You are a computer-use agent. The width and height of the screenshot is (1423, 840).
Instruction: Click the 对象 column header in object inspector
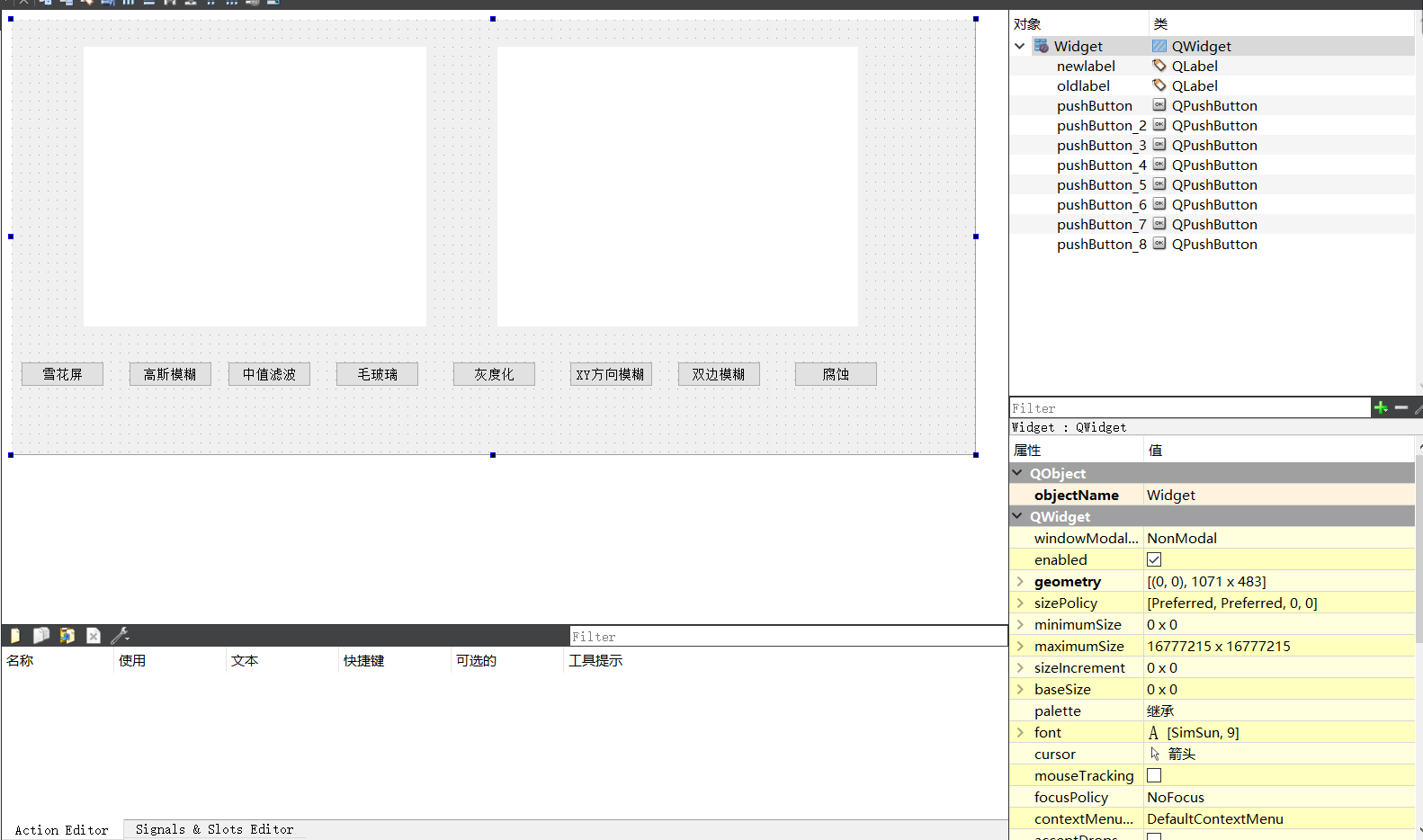[x=1027, y=24]
